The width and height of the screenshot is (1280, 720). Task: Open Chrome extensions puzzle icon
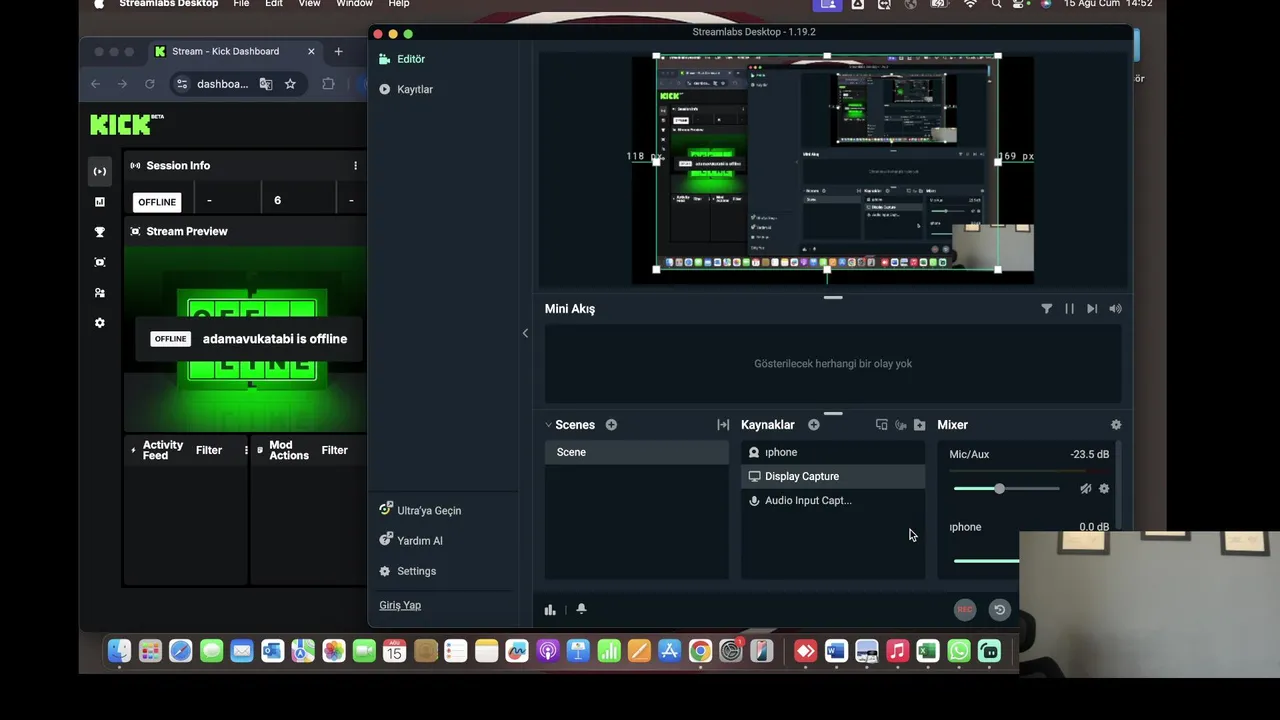[x=328, y=84]
